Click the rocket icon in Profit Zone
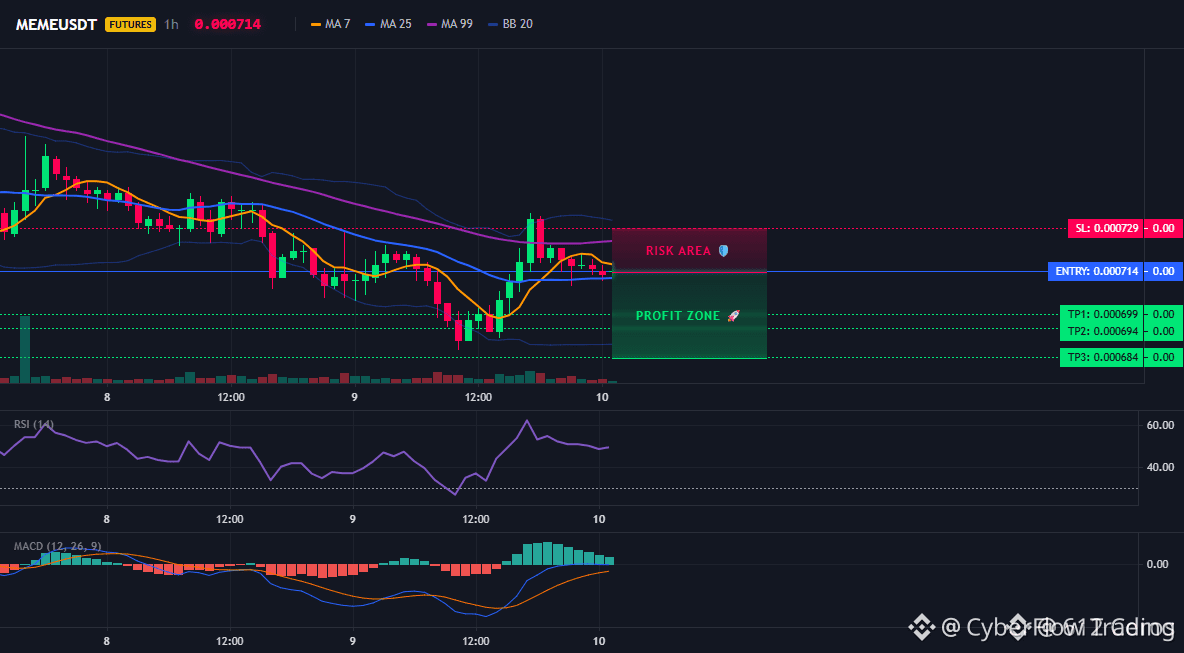 pos(733,316)
